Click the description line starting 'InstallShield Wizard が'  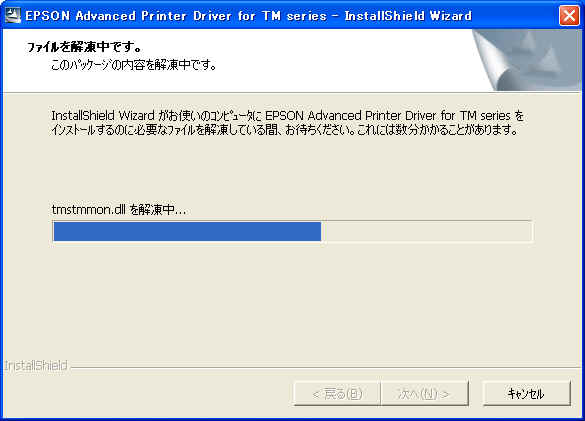tap(288, 116)
